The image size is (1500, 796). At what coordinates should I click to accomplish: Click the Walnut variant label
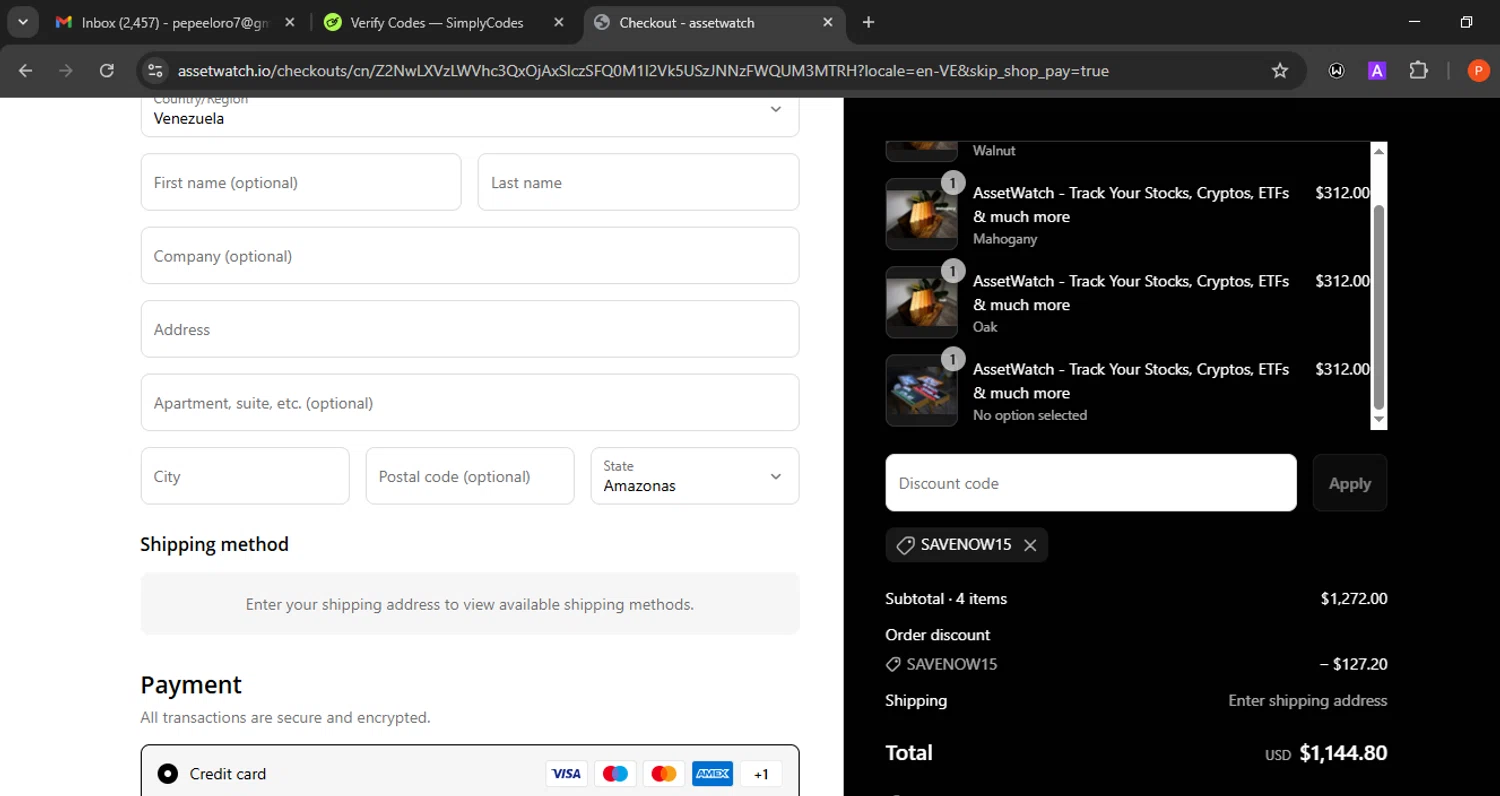tap(994, 151)
